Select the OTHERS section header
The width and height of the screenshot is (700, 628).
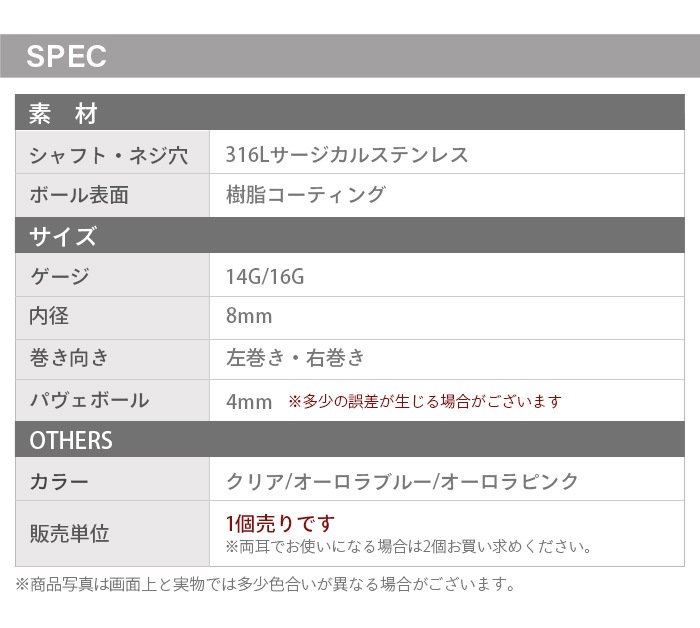coord(71,441)
